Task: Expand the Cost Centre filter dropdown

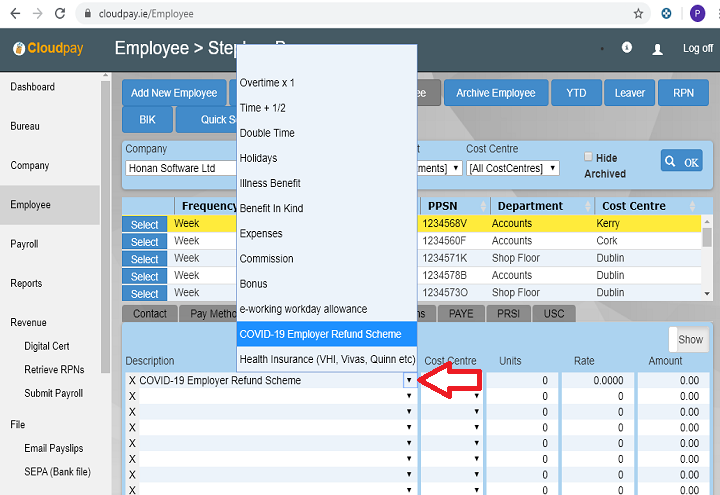Action: click(512, 168)
